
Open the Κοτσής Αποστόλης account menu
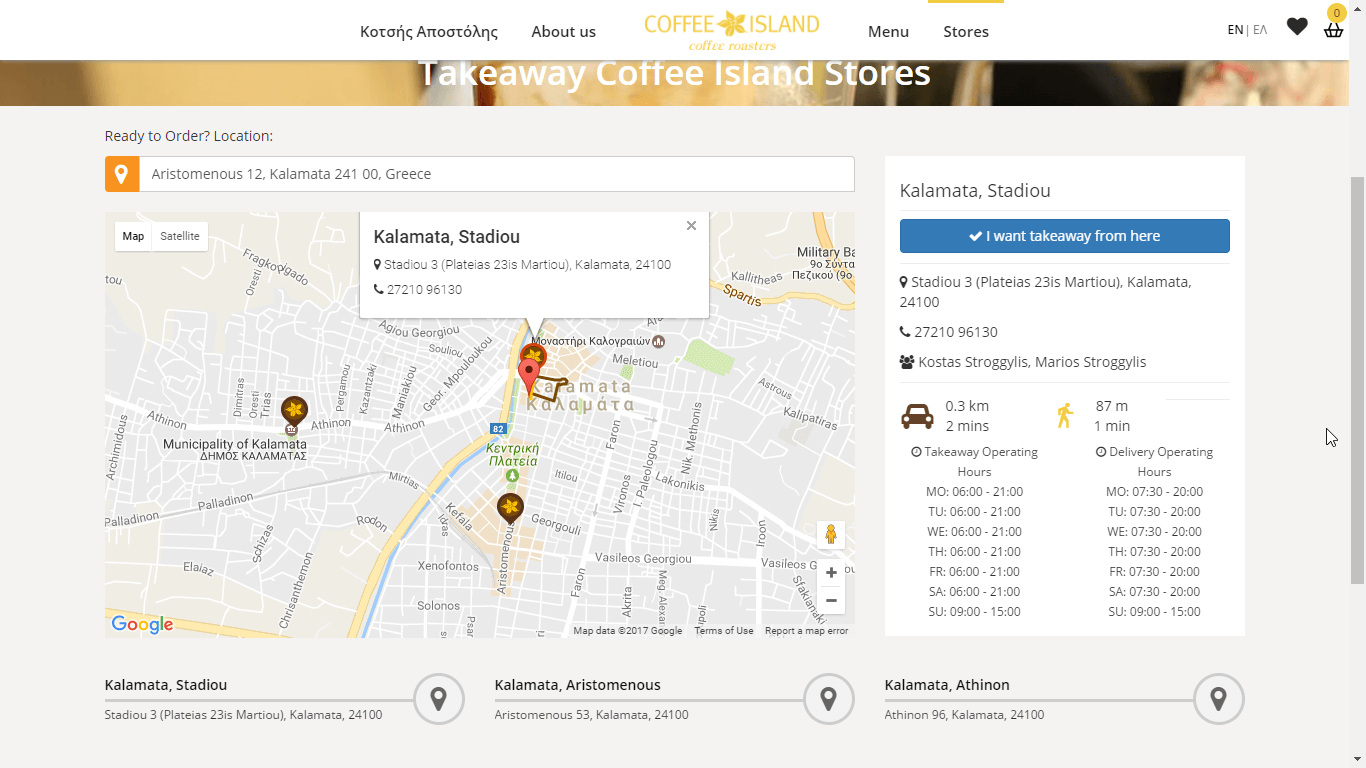(429, 31)
